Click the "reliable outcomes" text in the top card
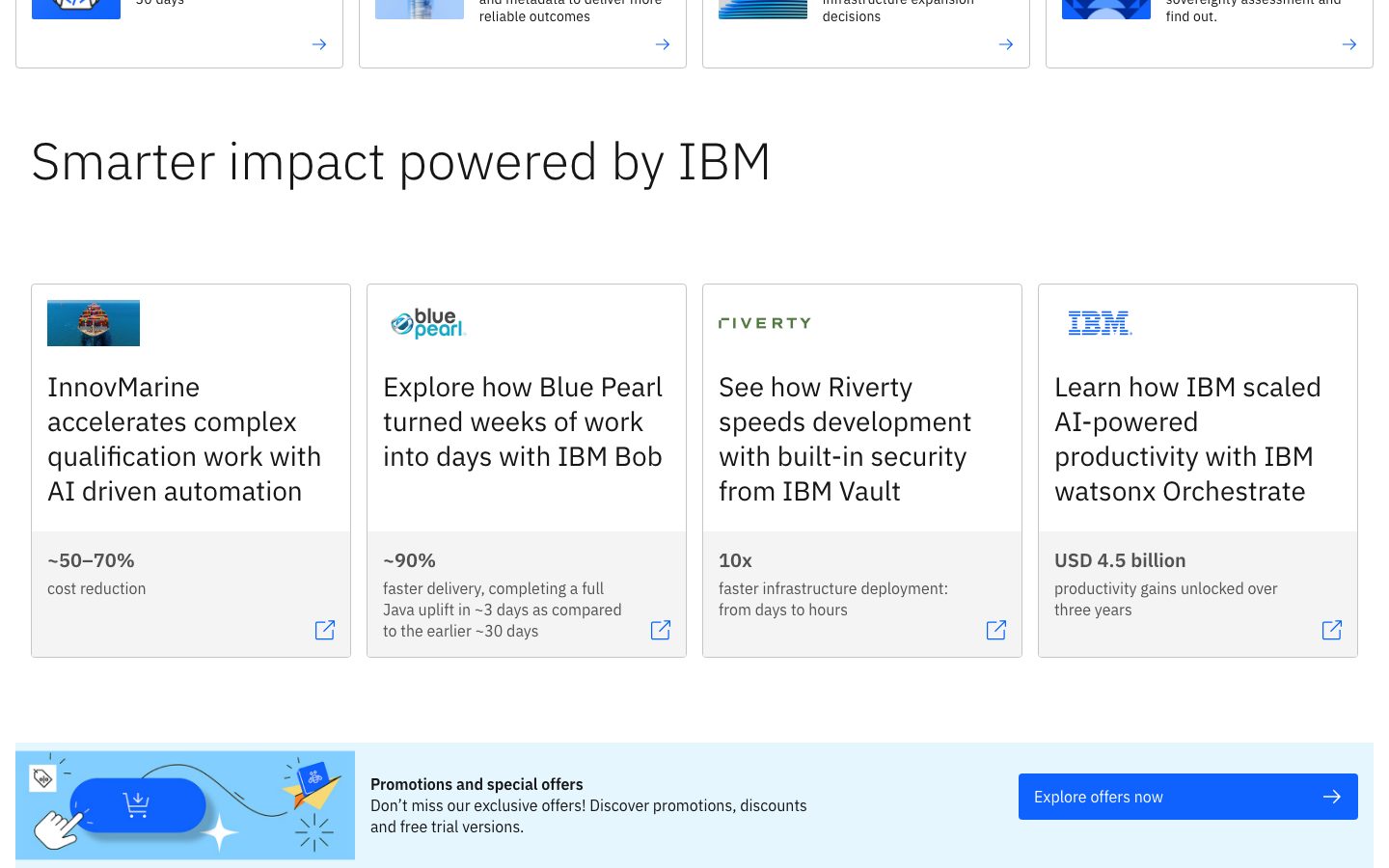1389x868 pixels. 534,16
